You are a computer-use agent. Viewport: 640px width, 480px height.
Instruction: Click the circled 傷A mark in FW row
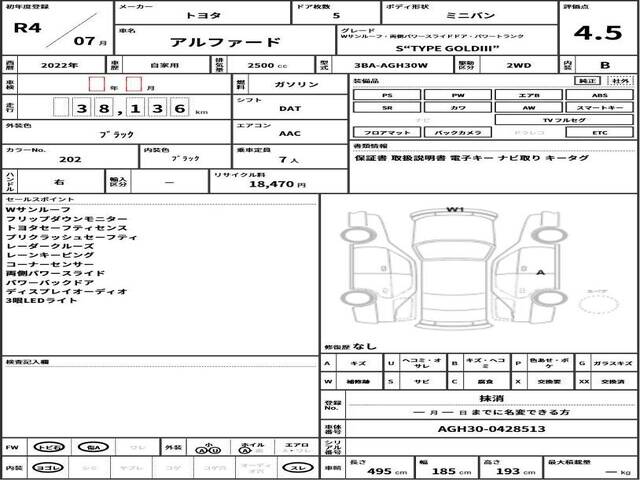[x=90, y=448]
